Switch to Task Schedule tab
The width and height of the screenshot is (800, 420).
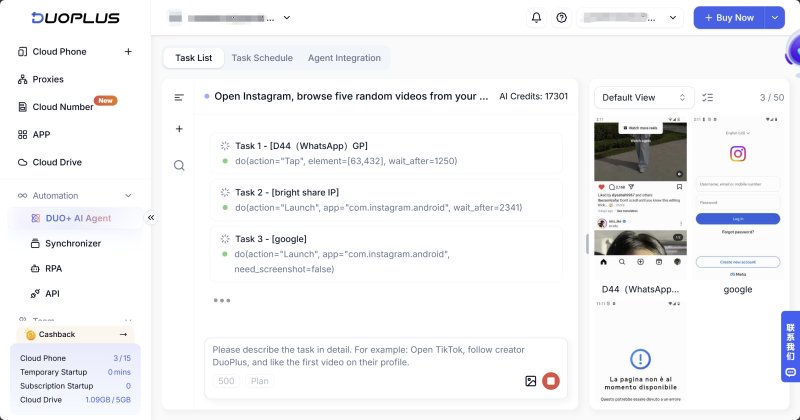pyautogui.click(x=262, y=58)
